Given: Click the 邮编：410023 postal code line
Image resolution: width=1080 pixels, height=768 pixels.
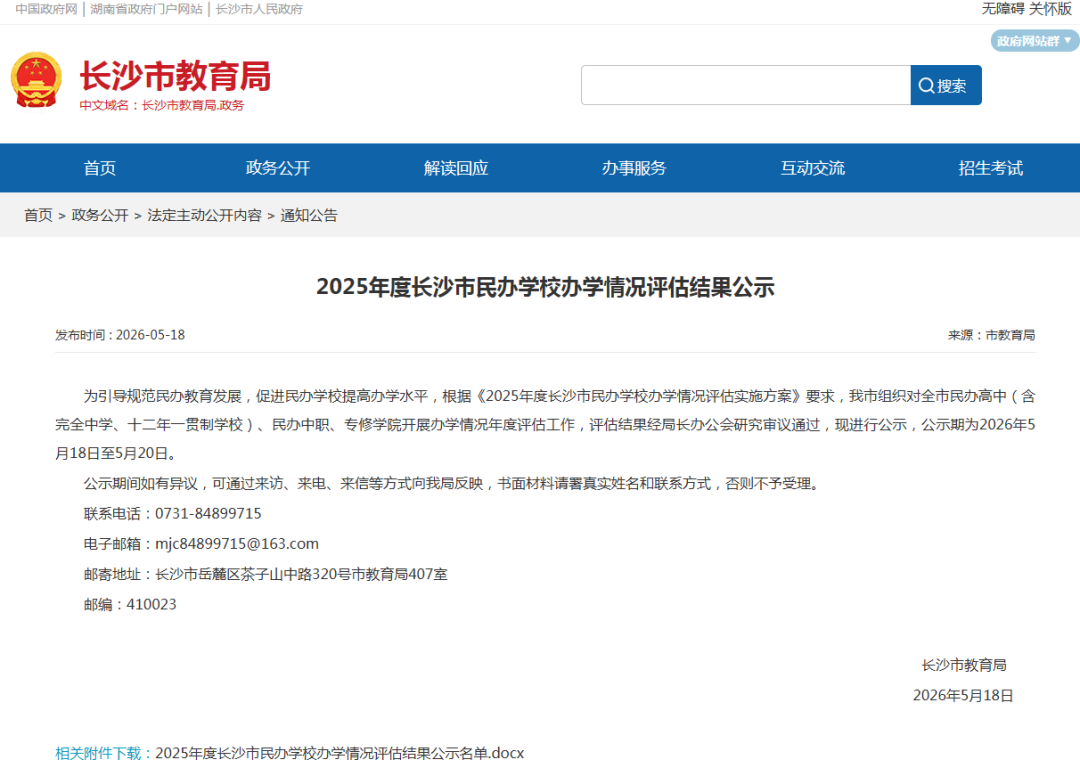Looking at the screenshot, I should 130,605.
